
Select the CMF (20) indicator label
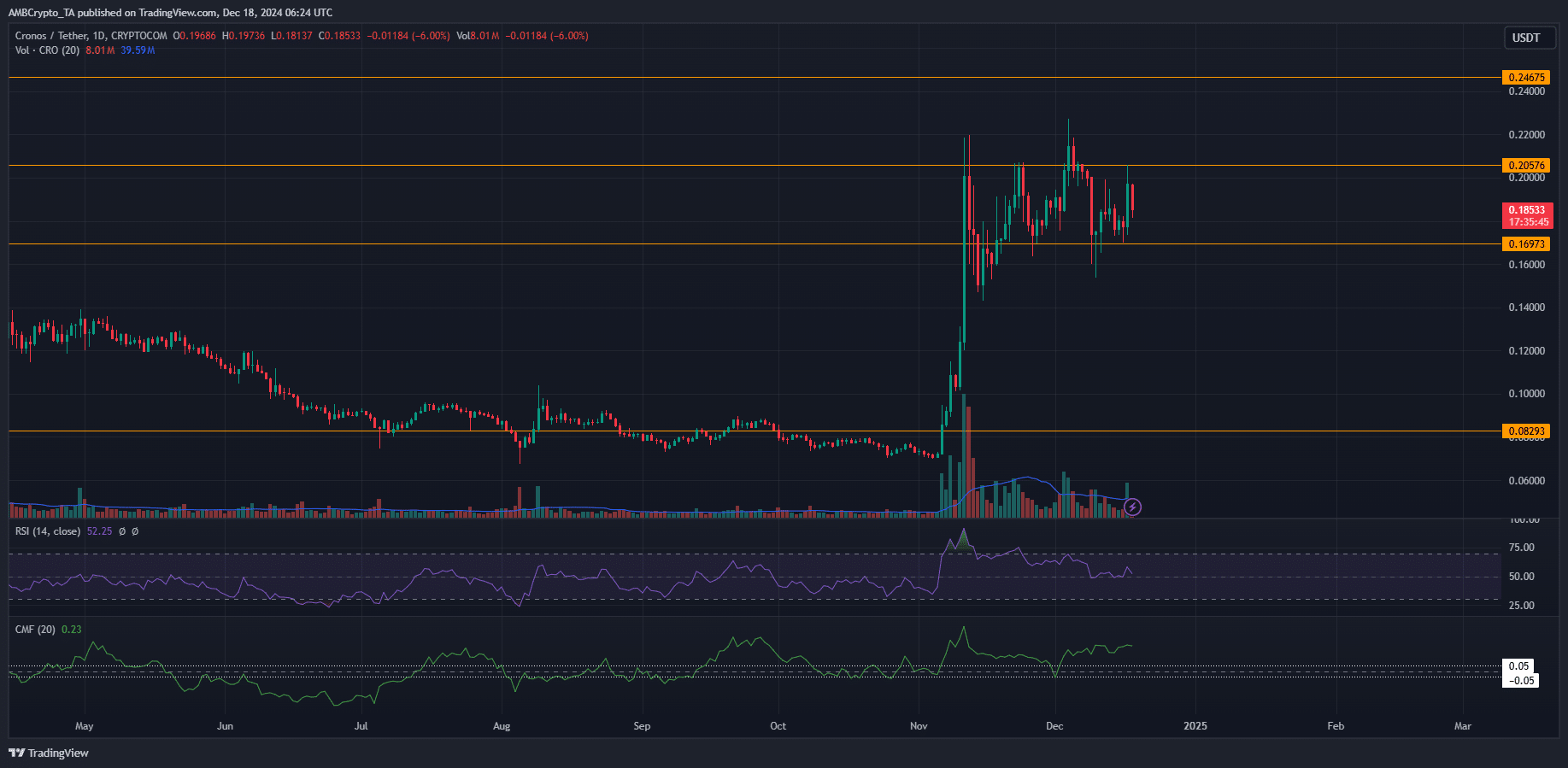[x=35, y=630]
